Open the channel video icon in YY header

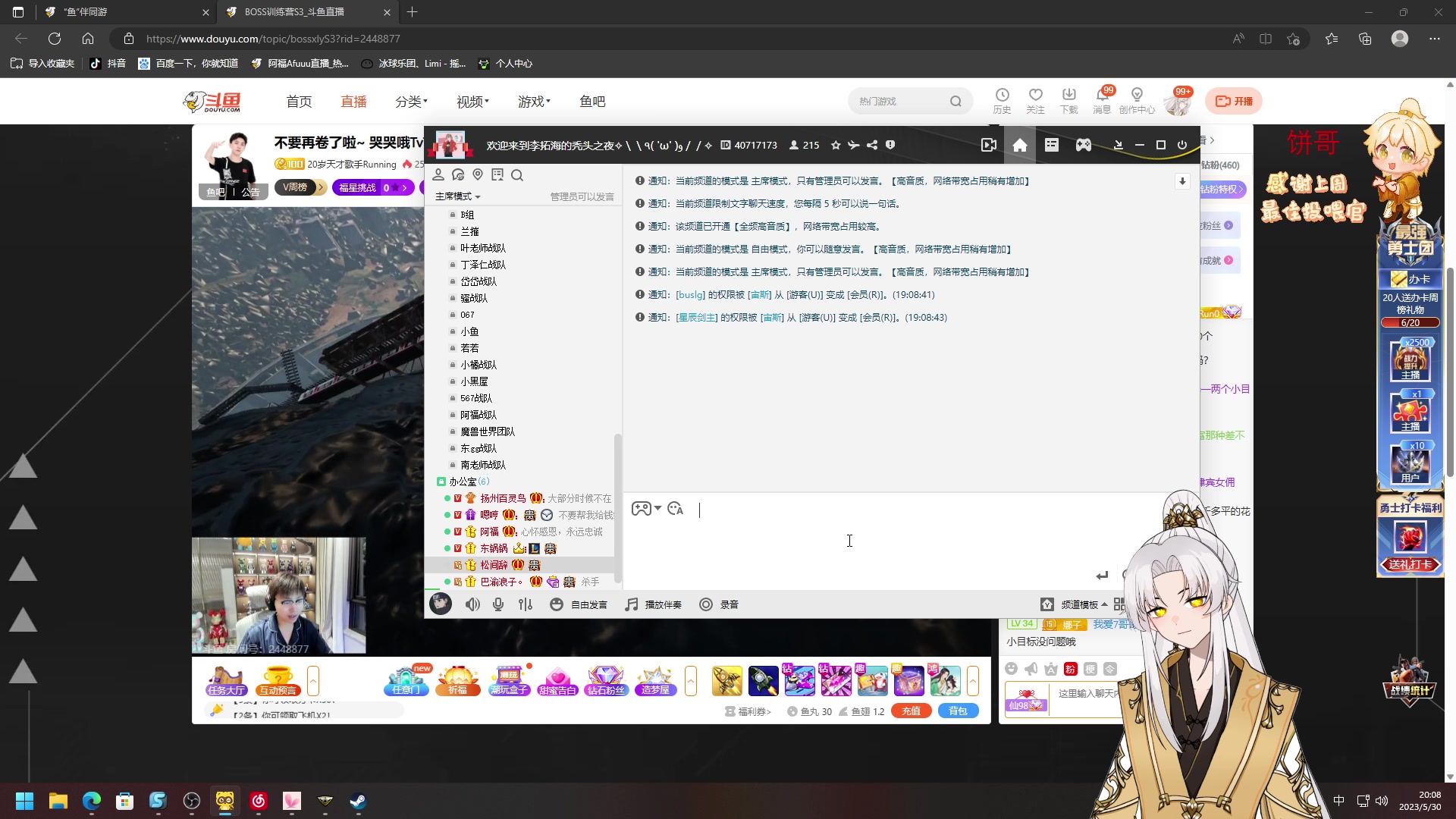(988, 145)
